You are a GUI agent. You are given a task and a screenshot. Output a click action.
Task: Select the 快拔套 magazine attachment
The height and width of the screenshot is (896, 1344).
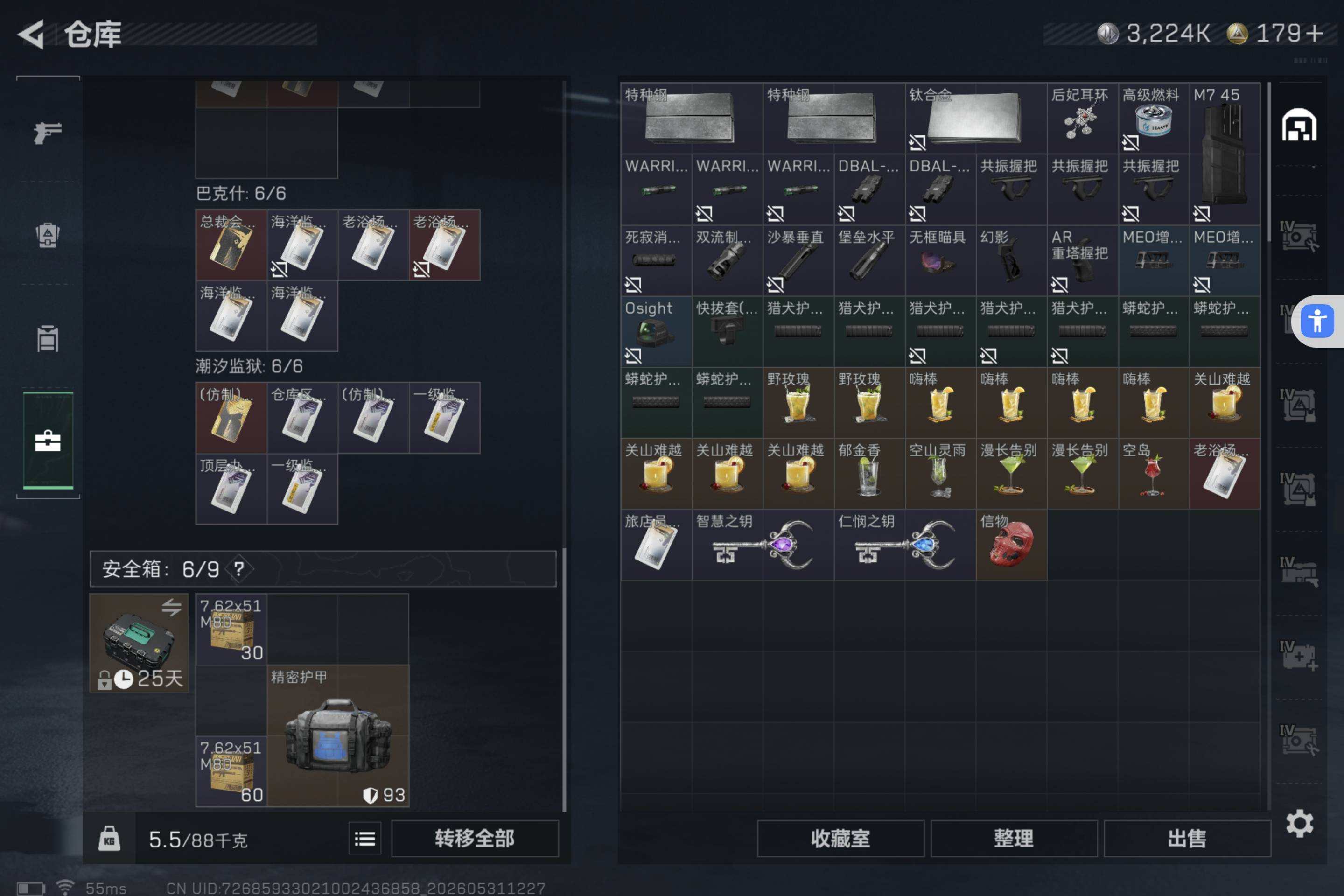pyautogui.click(x=728, y=331)
